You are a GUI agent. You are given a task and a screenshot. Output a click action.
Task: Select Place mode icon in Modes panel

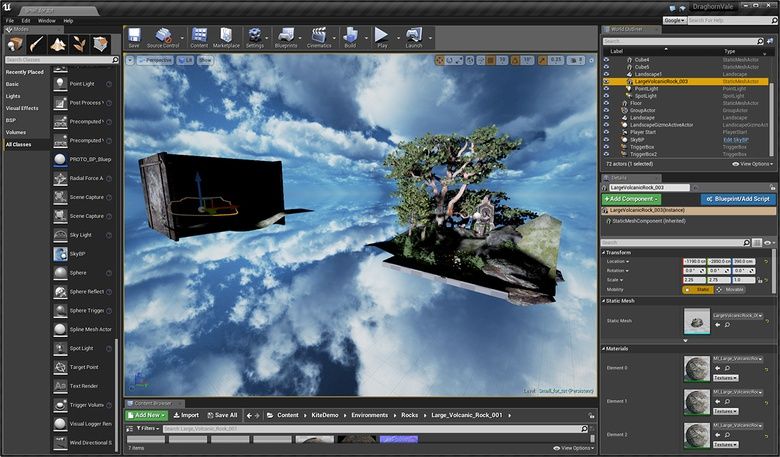pos(14,45)
